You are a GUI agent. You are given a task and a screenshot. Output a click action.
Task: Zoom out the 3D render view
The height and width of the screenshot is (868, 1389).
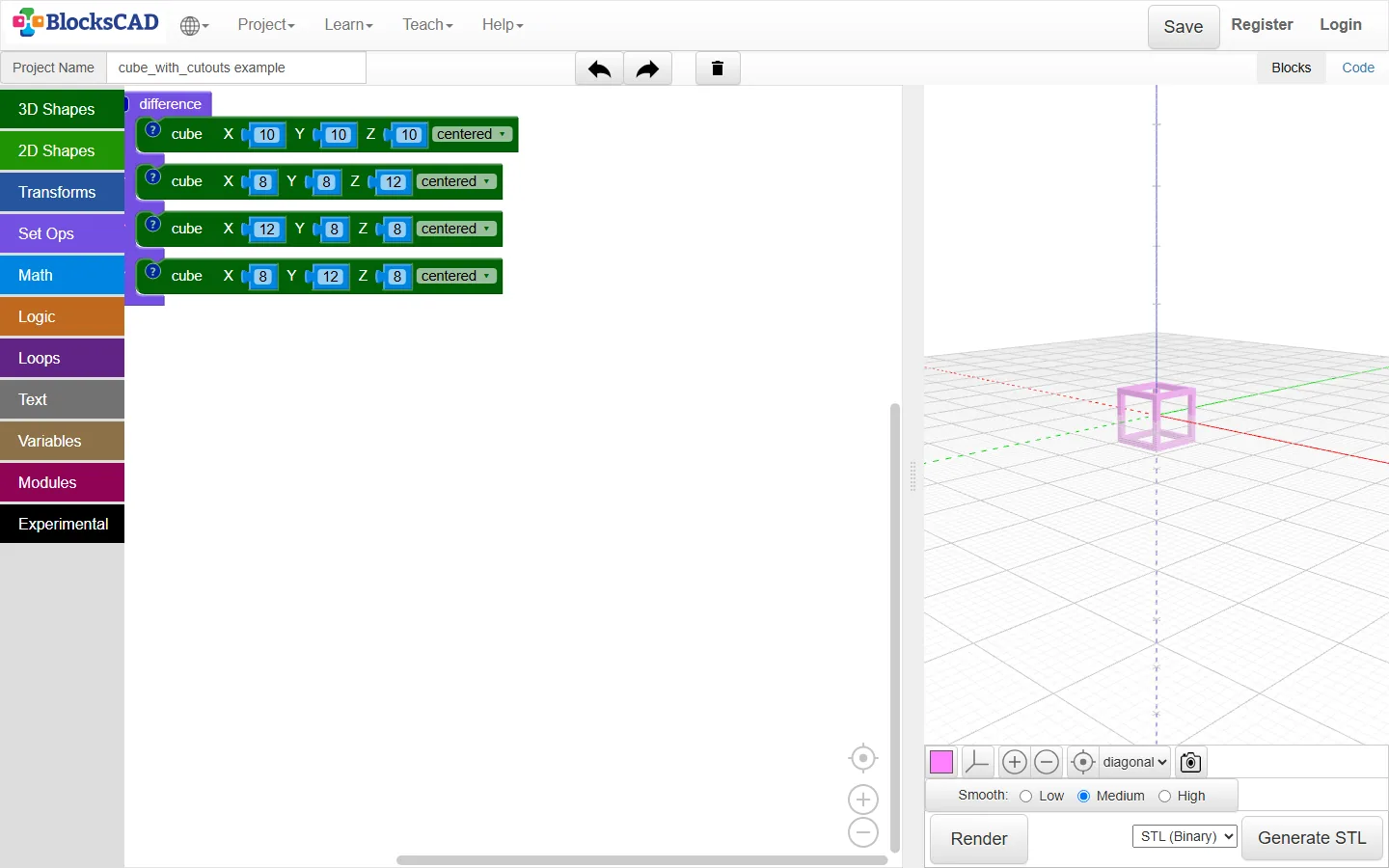(1047, 762)
